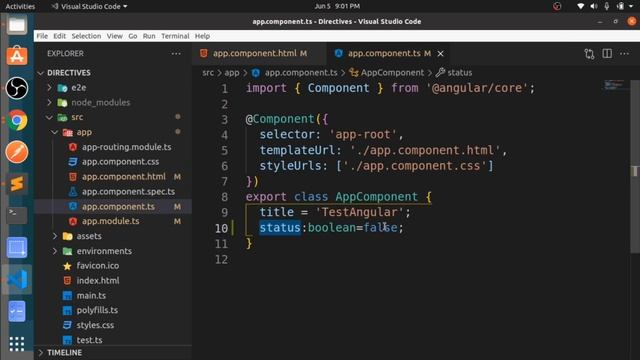Collapse the src folder
Viewport: 640px width, 360px height.
click(x=49, y=117)
